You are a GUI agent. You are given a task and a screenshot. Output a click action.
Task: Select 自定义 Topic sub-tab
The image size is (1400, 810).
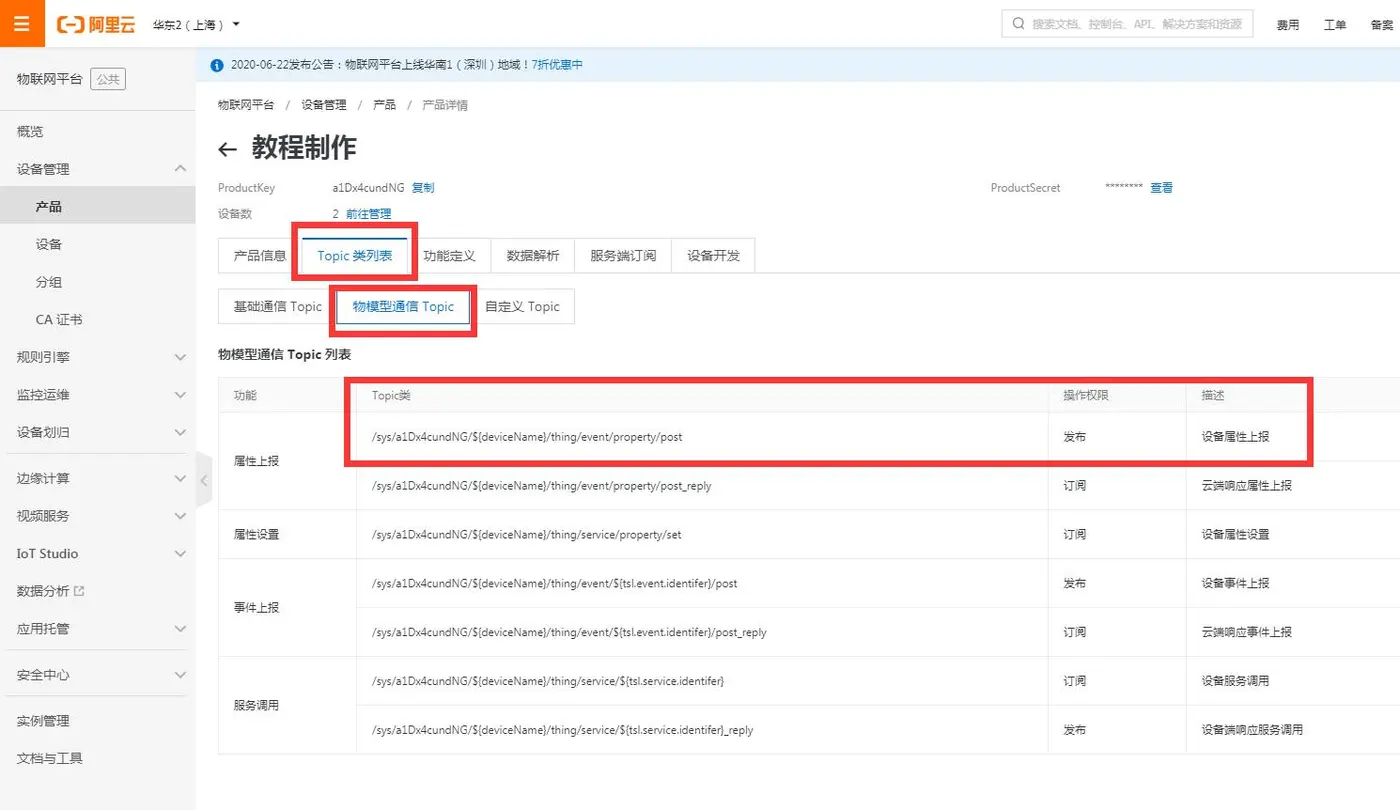point(522,307)
